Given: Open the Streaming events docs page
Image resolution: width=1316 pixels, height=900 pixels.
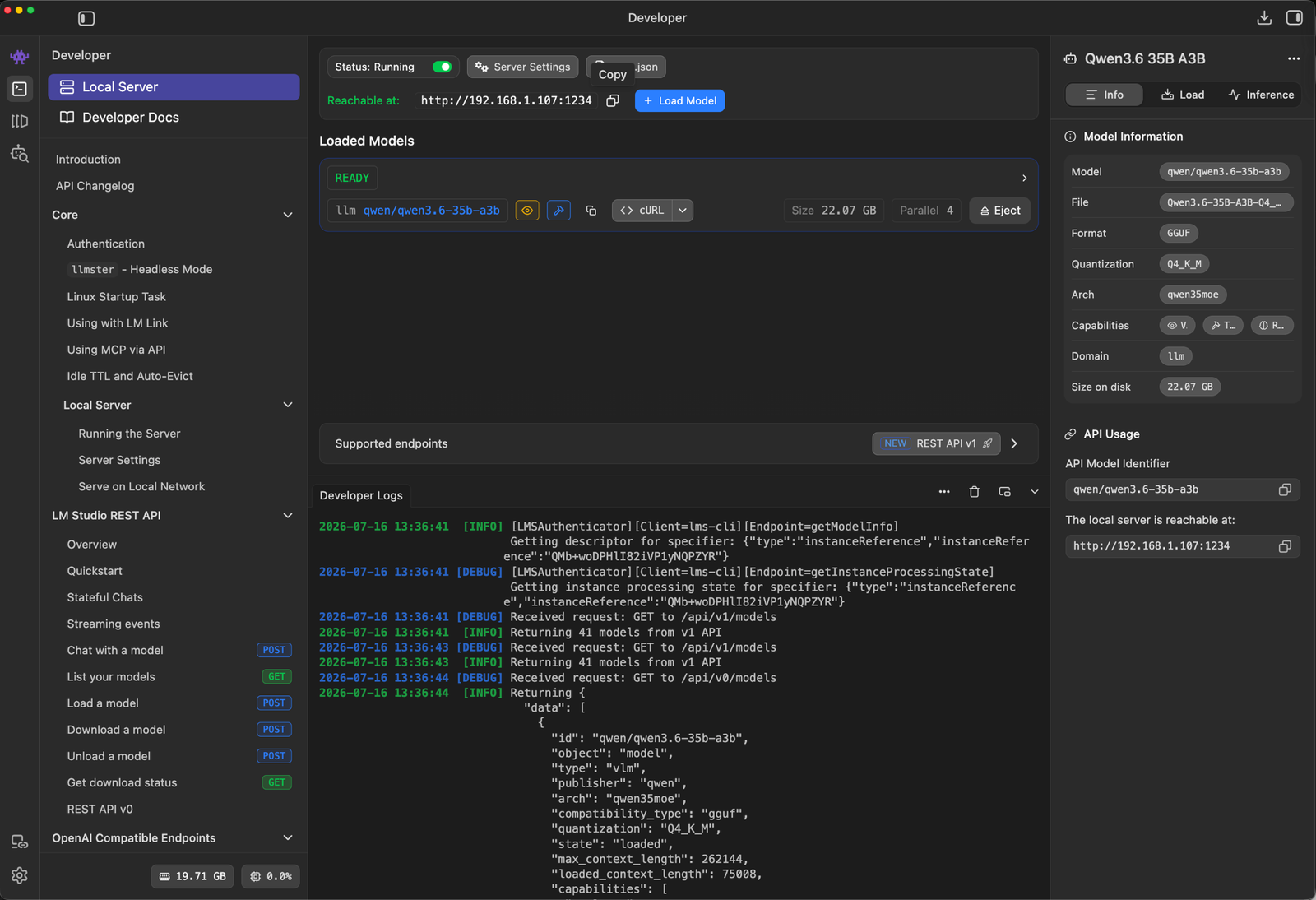Looking at the screenshot, I should pyautogui.click(x=114, y=624).
